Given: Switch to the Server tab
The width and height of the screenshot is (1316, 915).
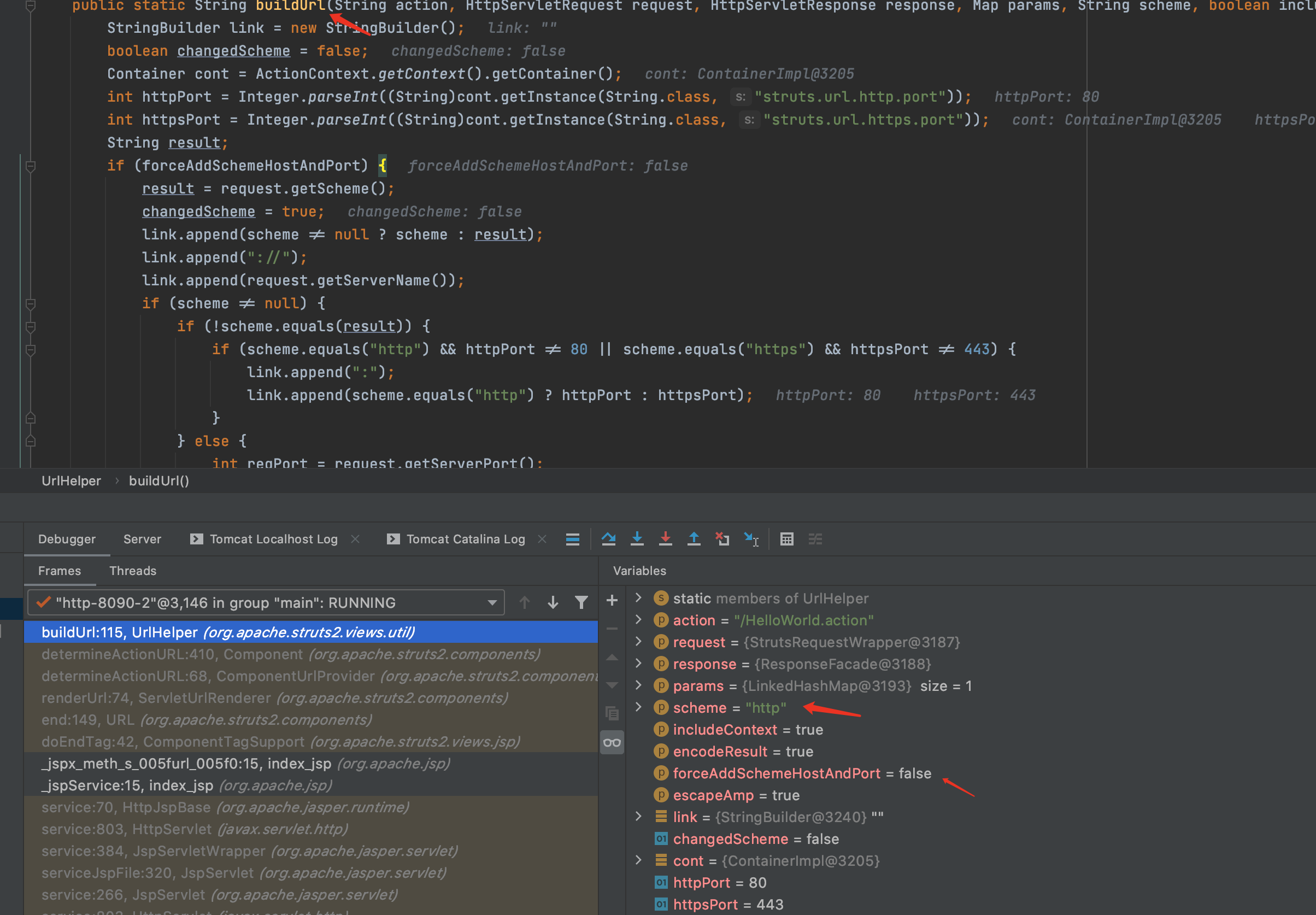Looking at the screenshot, I should point(142,539).
